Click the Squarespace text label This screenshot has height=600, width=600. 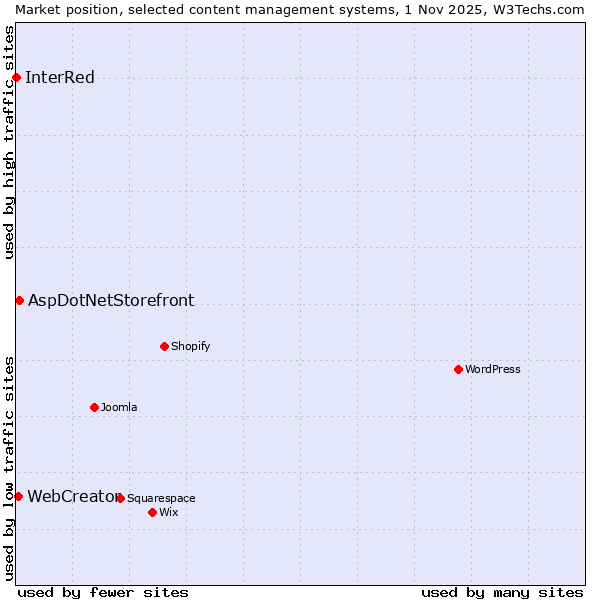coord(161,498)
